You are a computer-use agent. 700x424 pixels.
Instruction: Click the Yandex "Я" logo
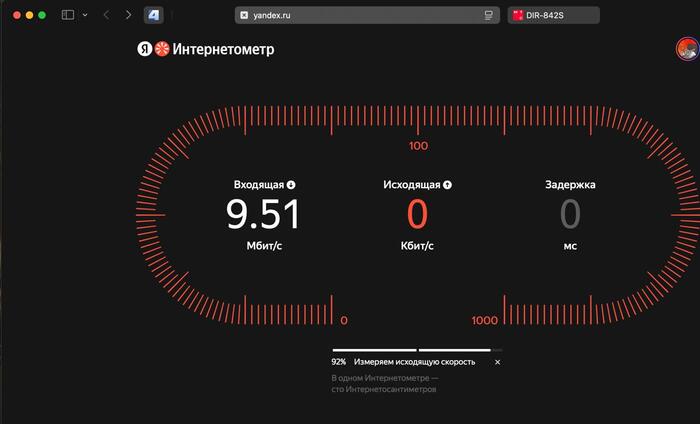144,49
